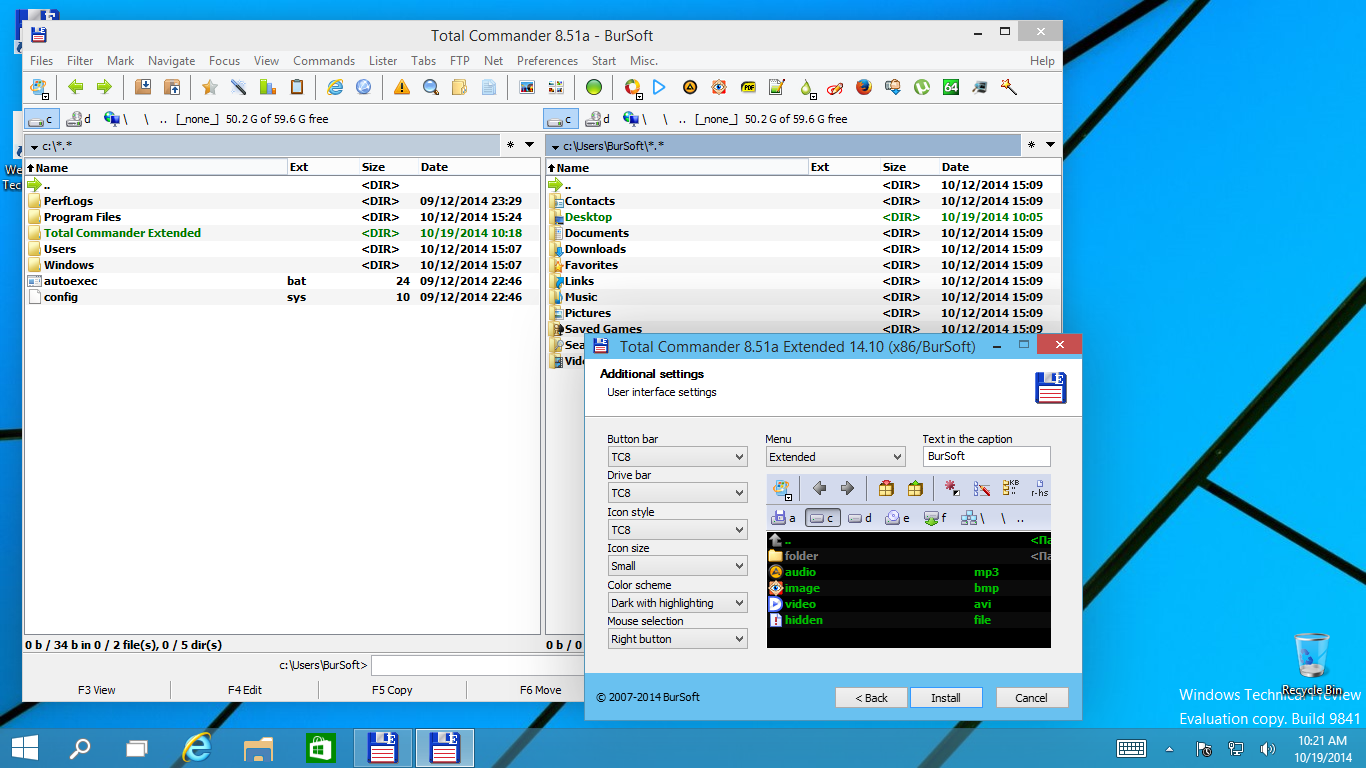Open the Mouse selection dropdown

677,639
